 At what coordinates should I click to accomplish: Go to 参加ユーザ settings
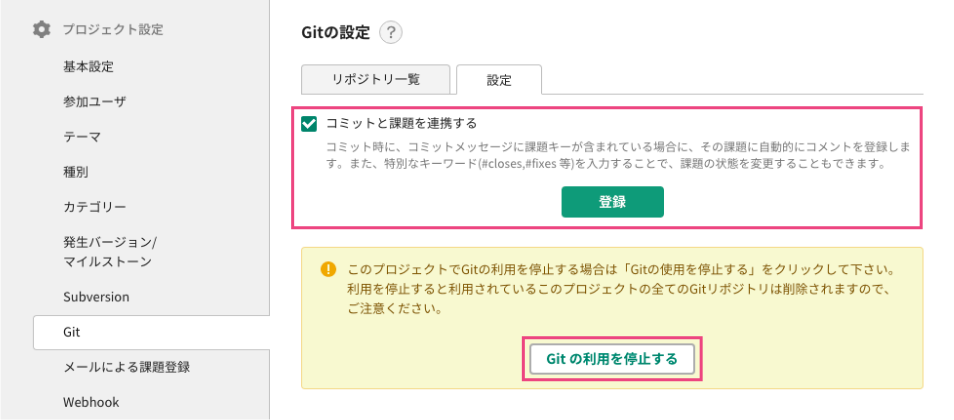pyautogui.click(x=94, y=101)
